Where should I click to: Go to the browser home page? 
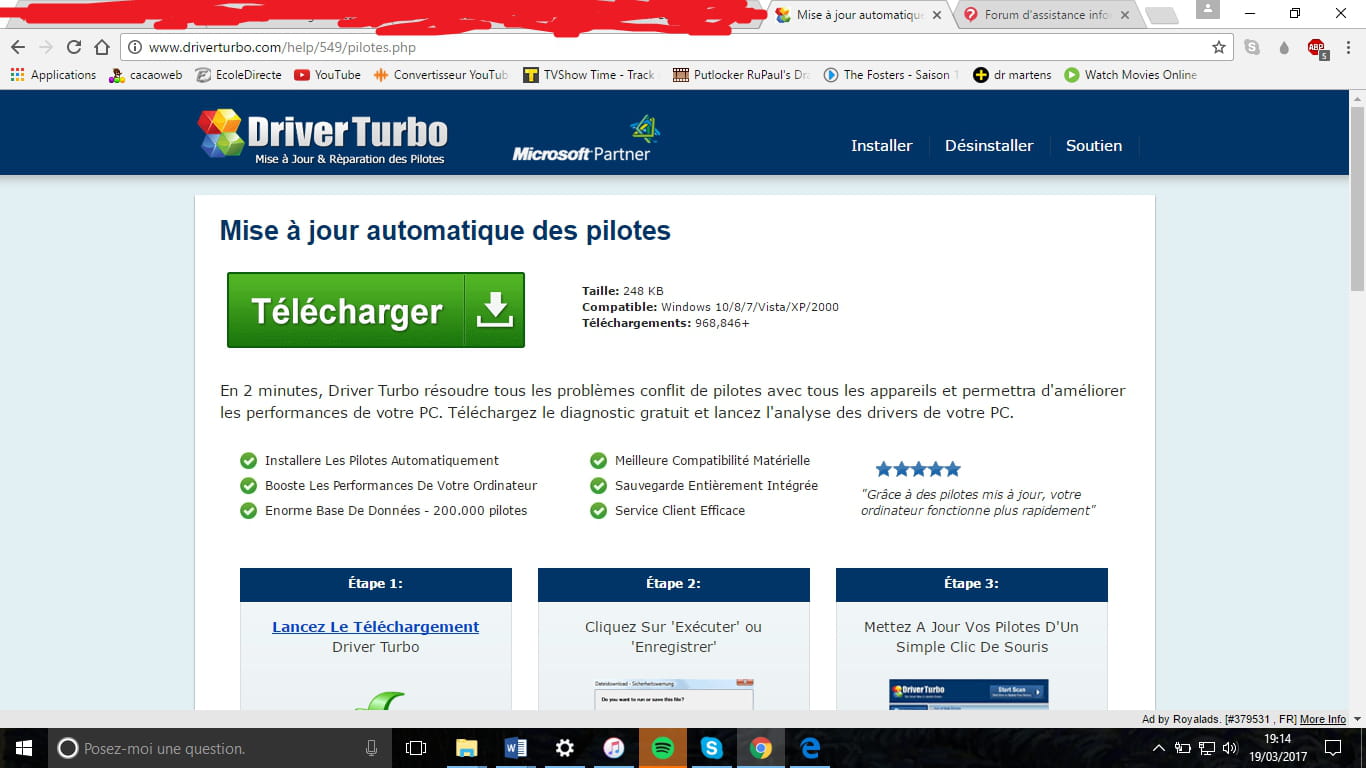[101, 47]
